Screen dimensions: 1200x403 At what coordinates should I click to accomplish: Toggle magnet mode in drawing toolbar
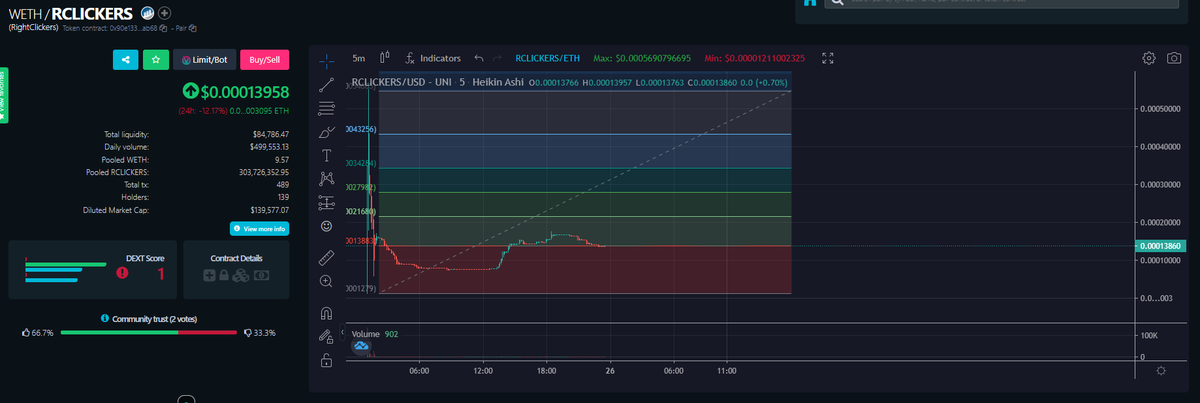tap(326, 313)
